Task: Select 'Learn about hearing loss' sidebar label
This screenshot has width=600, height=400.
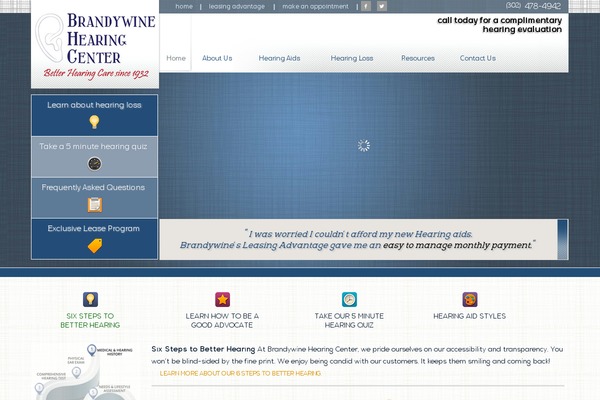Action: [94, 105]
